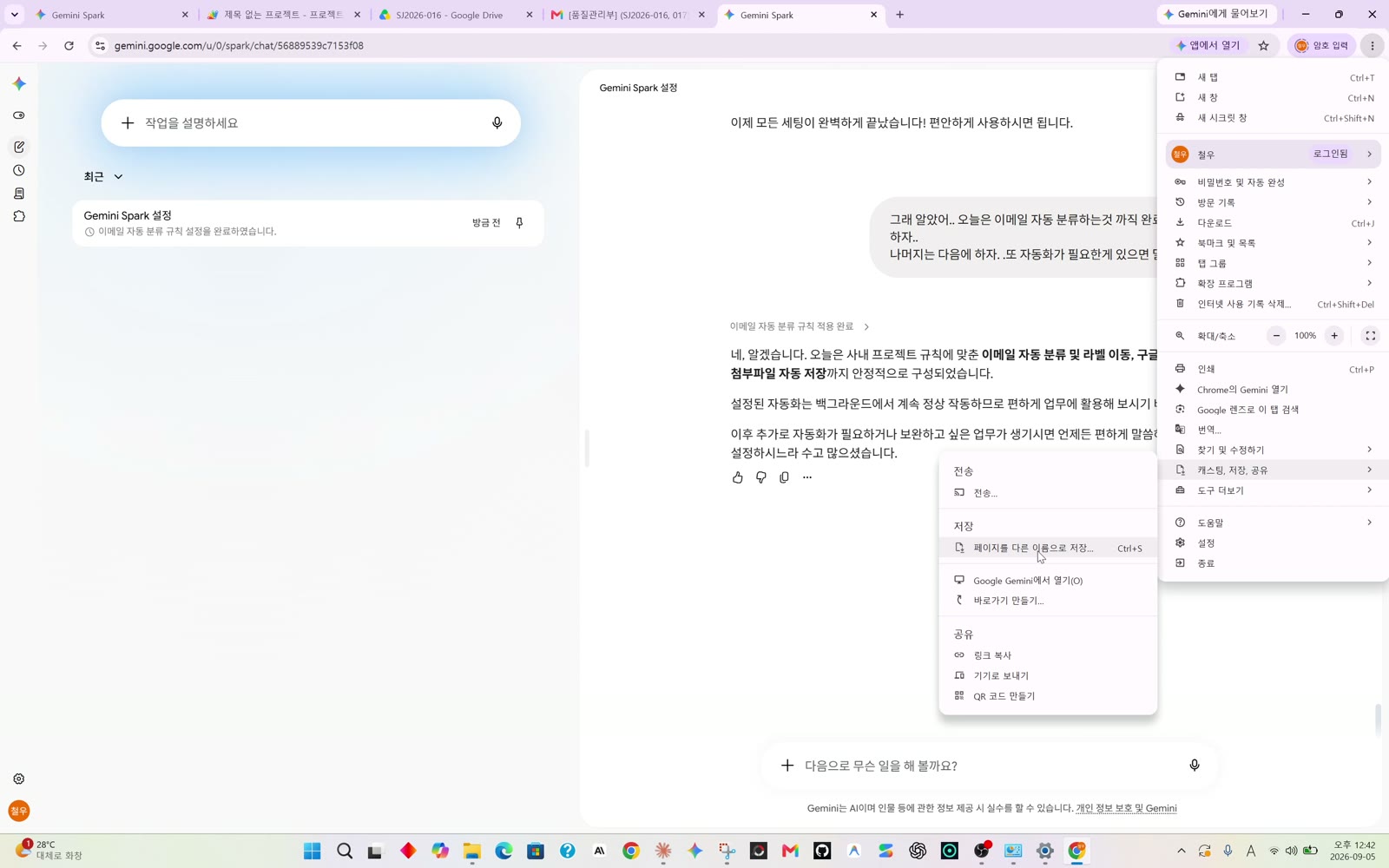Click the Gemini sparkle logo in sidebar
Screen dimensions: 1389x868
pyautogui.click(x=19, y=83)
